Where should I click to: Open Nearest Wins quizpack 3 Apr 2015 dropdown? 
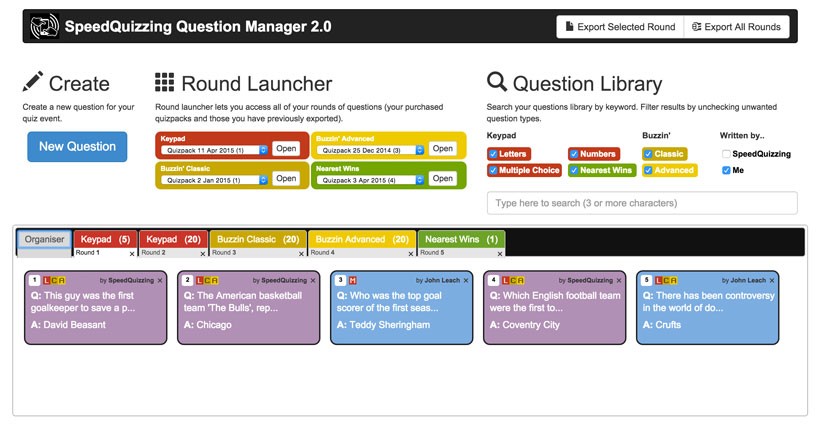coord(370,180)
